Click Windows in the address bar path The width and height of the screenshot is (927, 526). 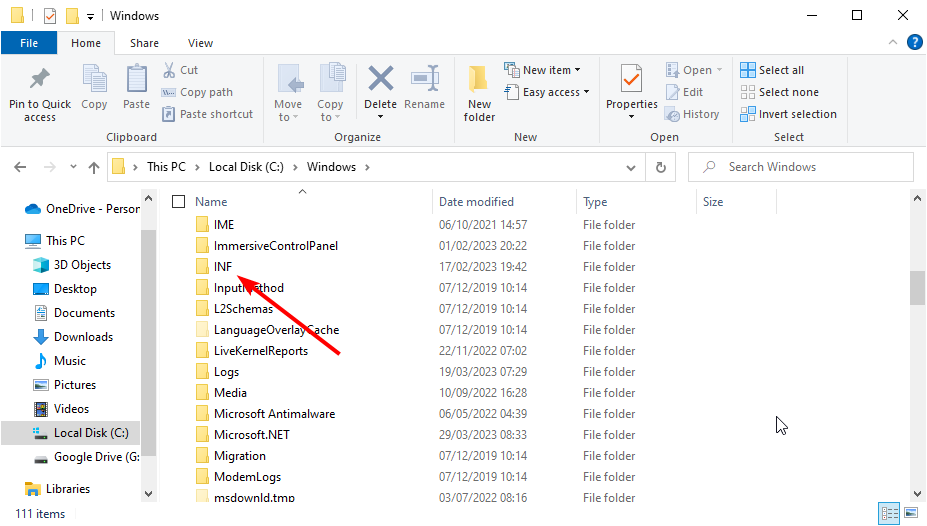(331, 167)
